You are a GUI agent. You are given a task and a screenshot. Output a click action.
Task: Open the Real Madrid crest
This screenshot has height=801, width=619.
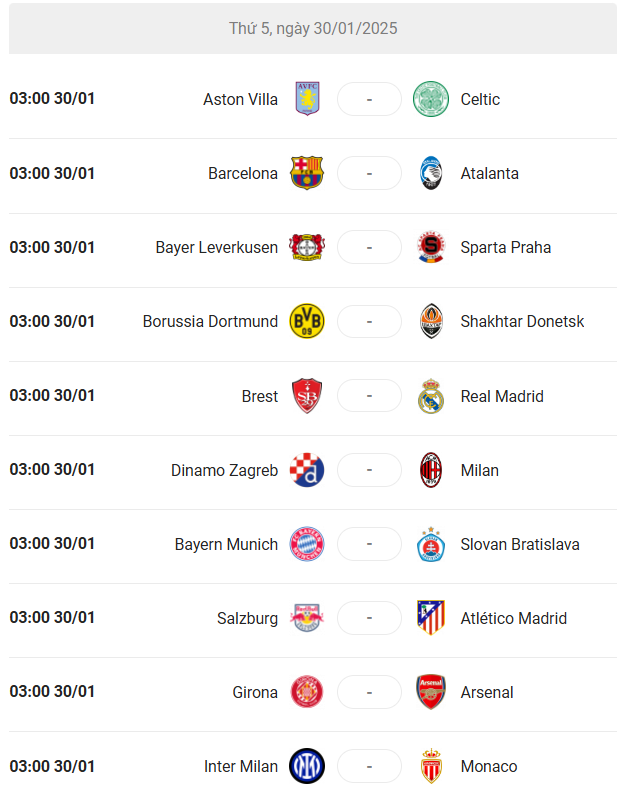pyautogui.click(x=431, y=396)
